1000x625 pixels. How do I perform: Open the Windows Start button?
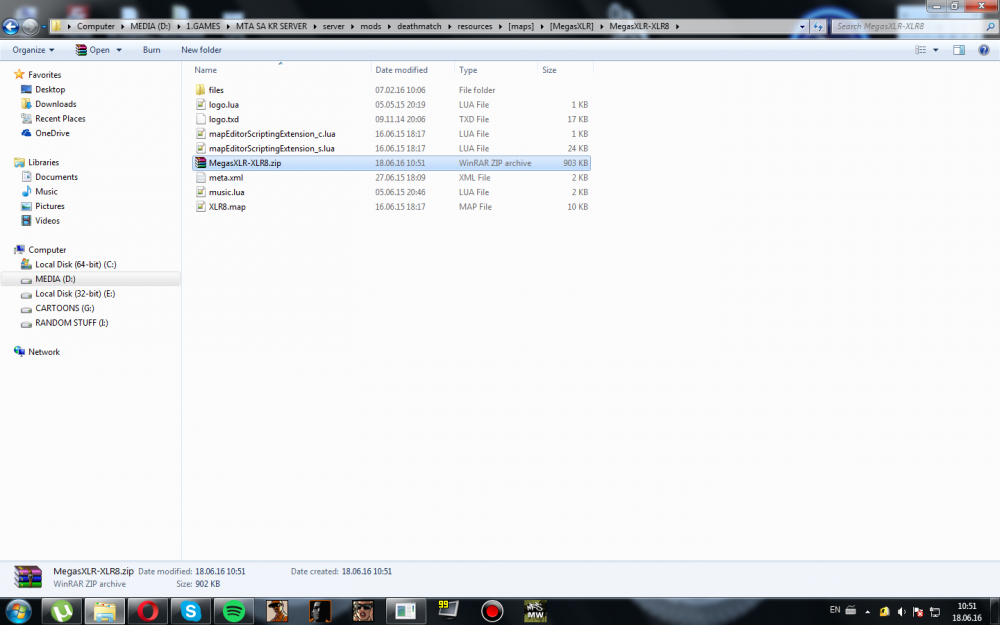[x=17, y=611]
